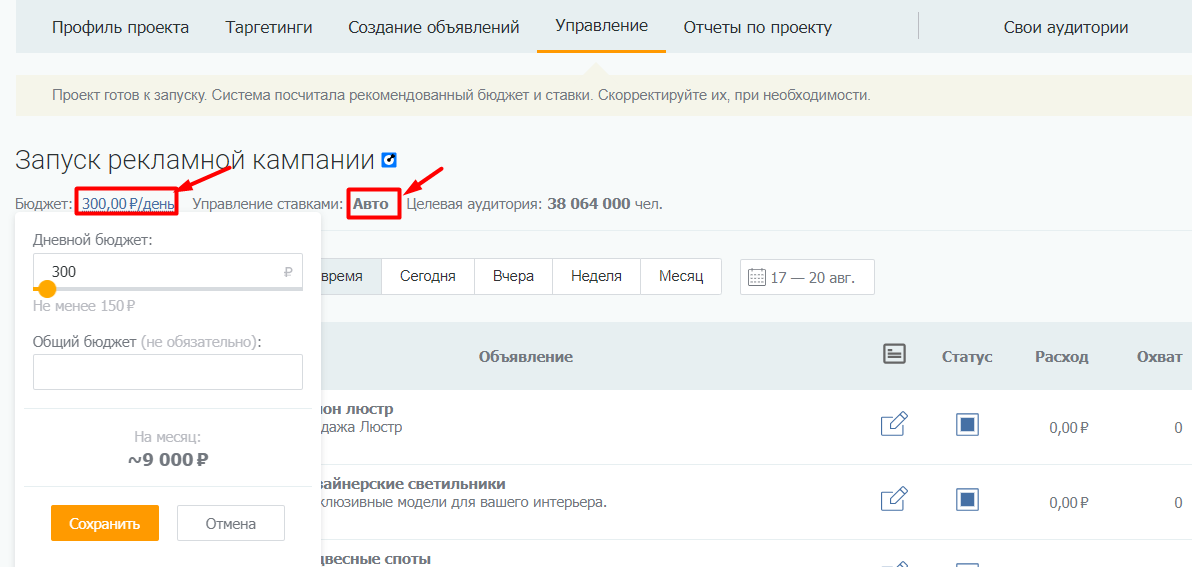The height and width of the screenshot is (567, 1192).
Task: Edit the first ad with pencil icon
Action: click(x=893, y=425)
